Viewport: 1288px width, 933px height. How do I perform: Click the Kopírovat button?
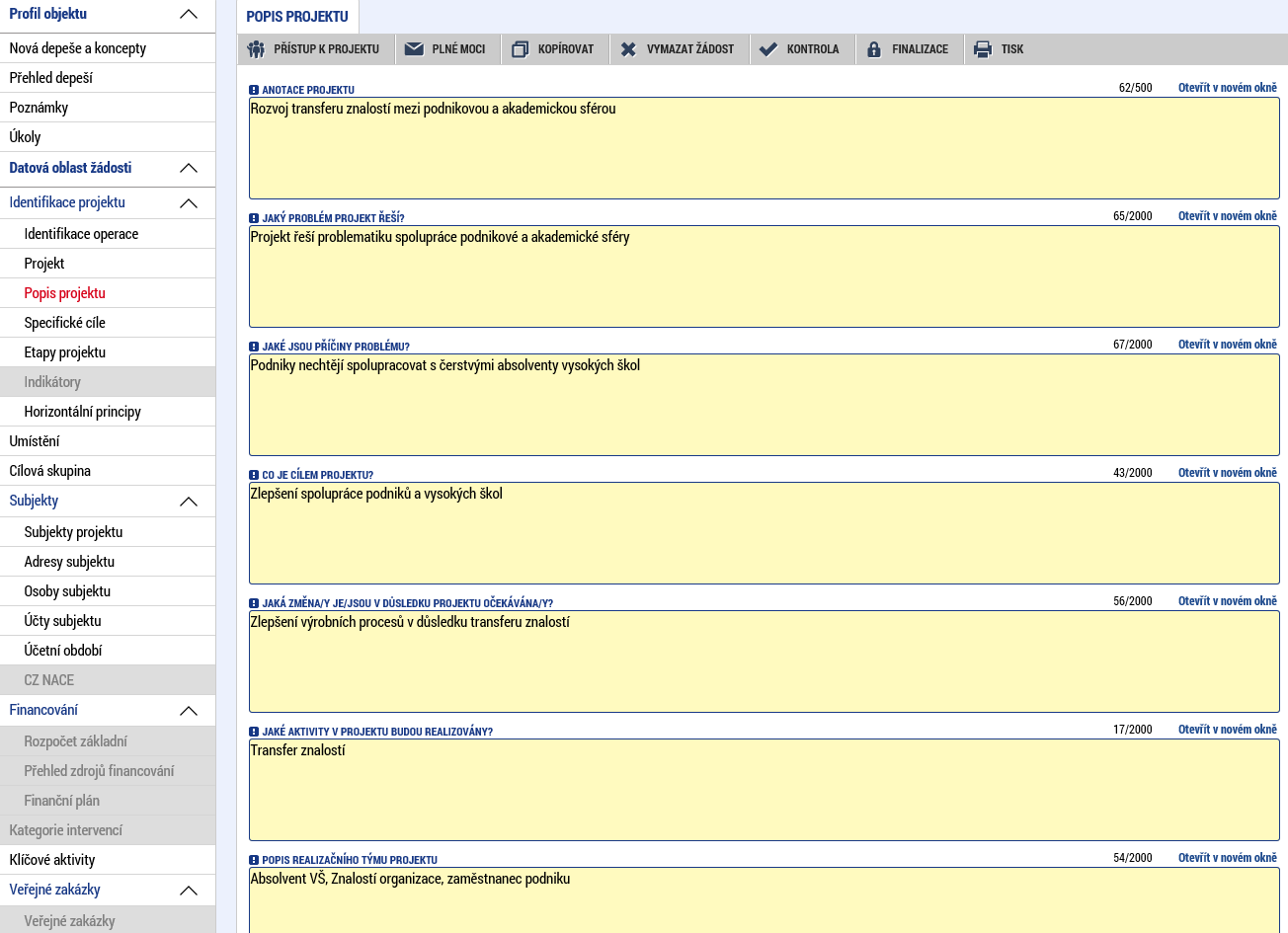point(556,49)
